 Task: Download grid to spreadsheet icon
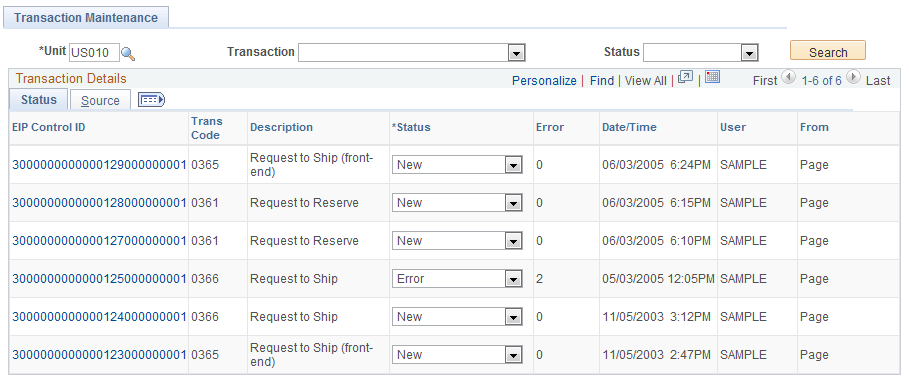[x=712, y=77]
